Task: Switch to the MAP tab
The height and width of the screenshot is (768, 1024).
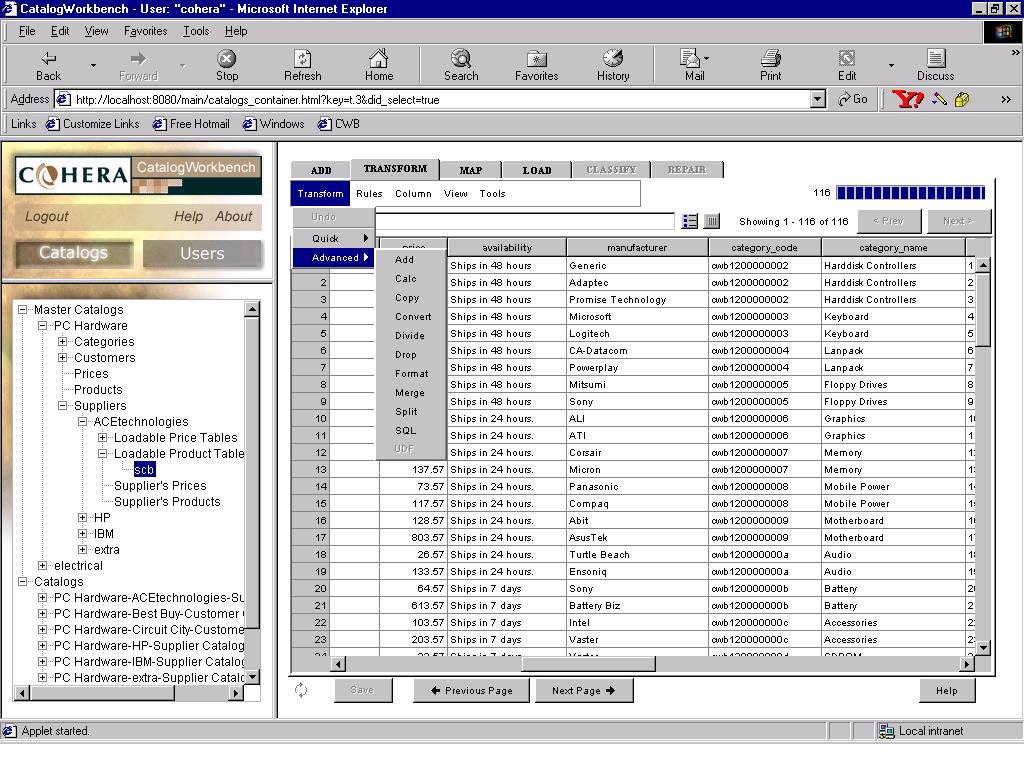Action: point(470,170)
